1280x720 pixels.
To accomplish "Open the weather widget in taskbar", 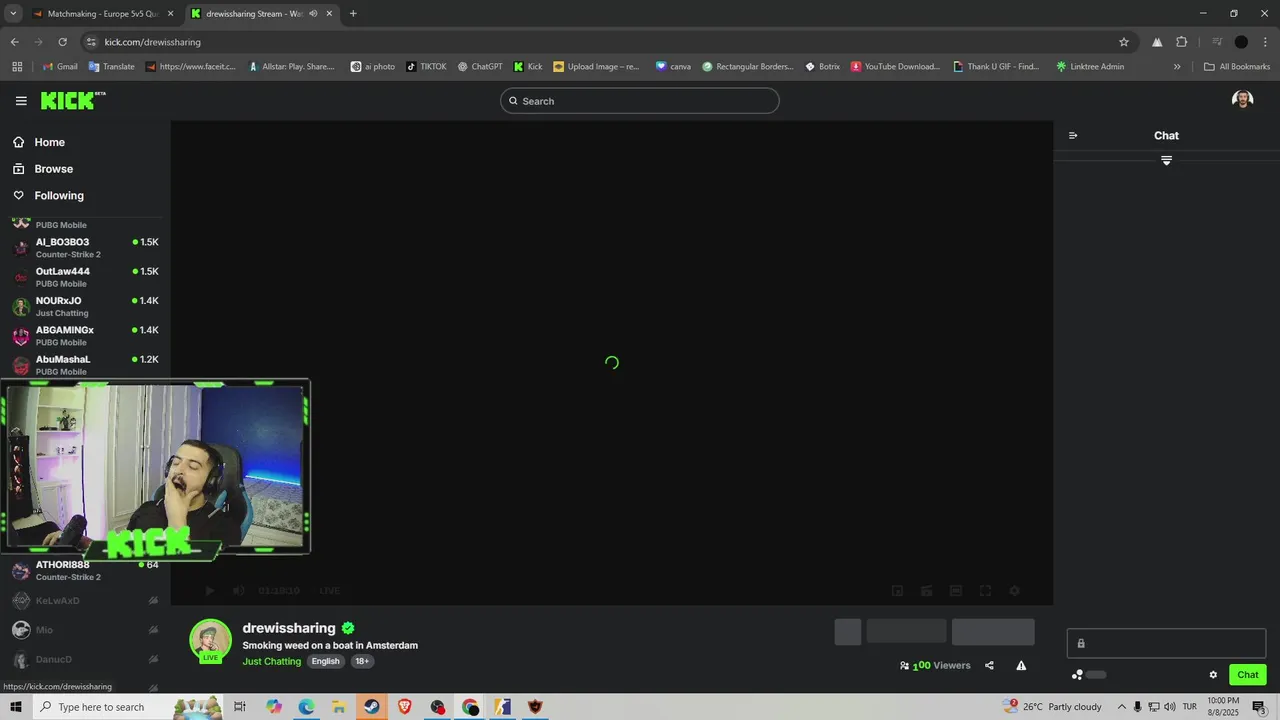I will pyautogui.click(x=1051, y=707).
